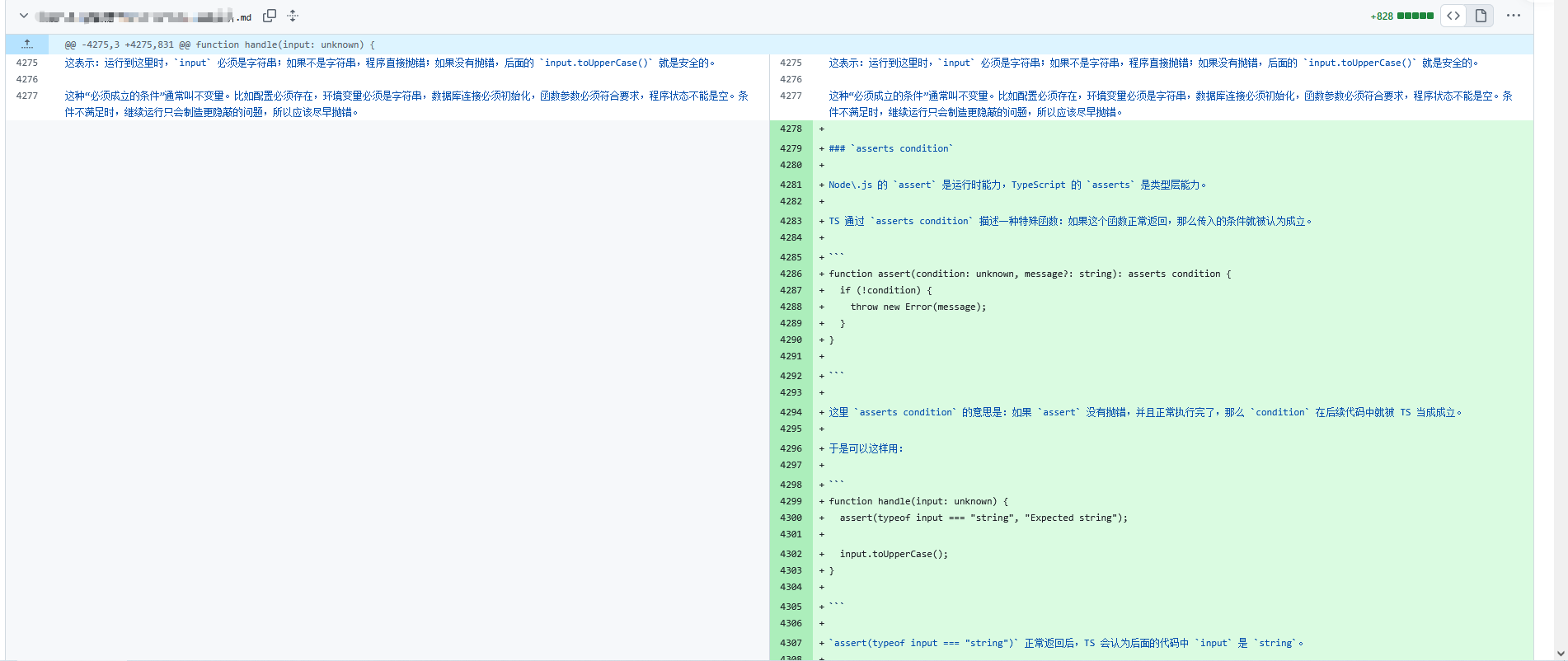Click the added heading "### `asserts condition`"
Image resolution: width=1568 pixels, height=661 pixels.
tap(891, 148)
